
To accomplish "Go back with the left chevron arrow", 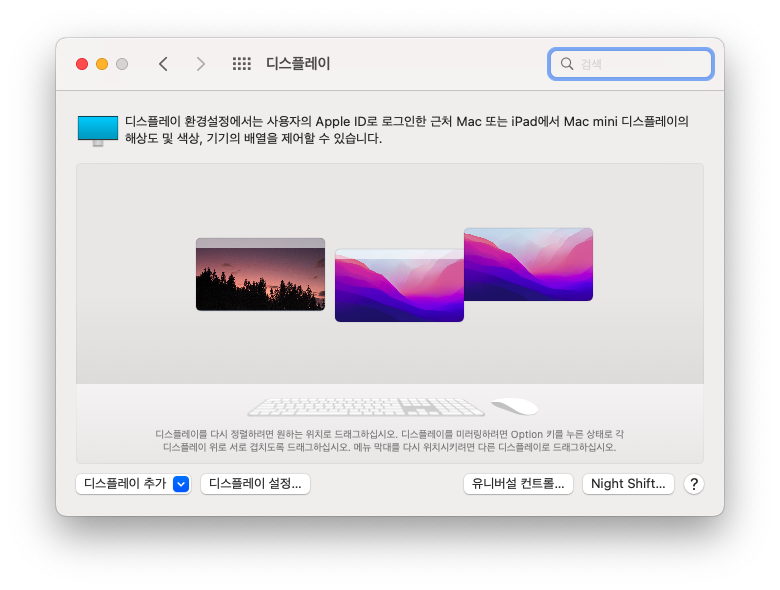I will (x=163, y=64).
